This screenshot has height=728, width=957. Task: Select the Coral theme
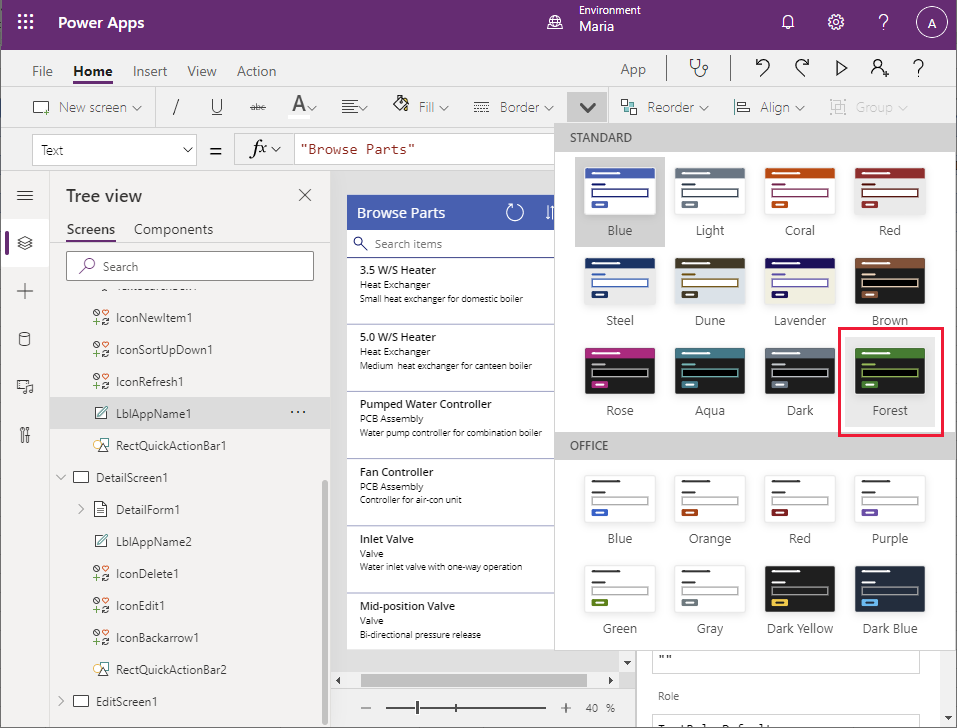[x=800, y=202]
